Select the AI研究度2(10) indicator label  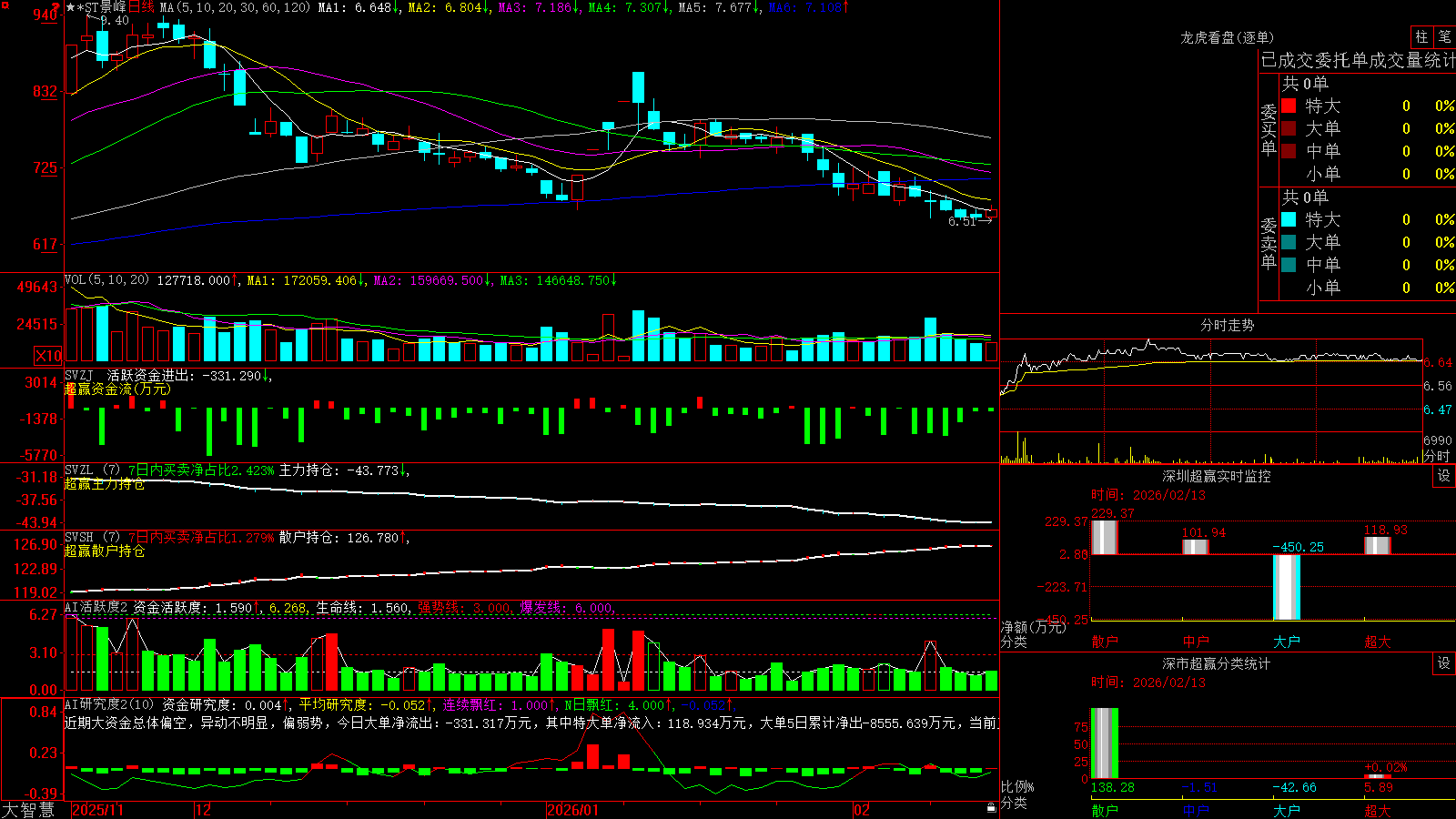click(x=109, y=704)
